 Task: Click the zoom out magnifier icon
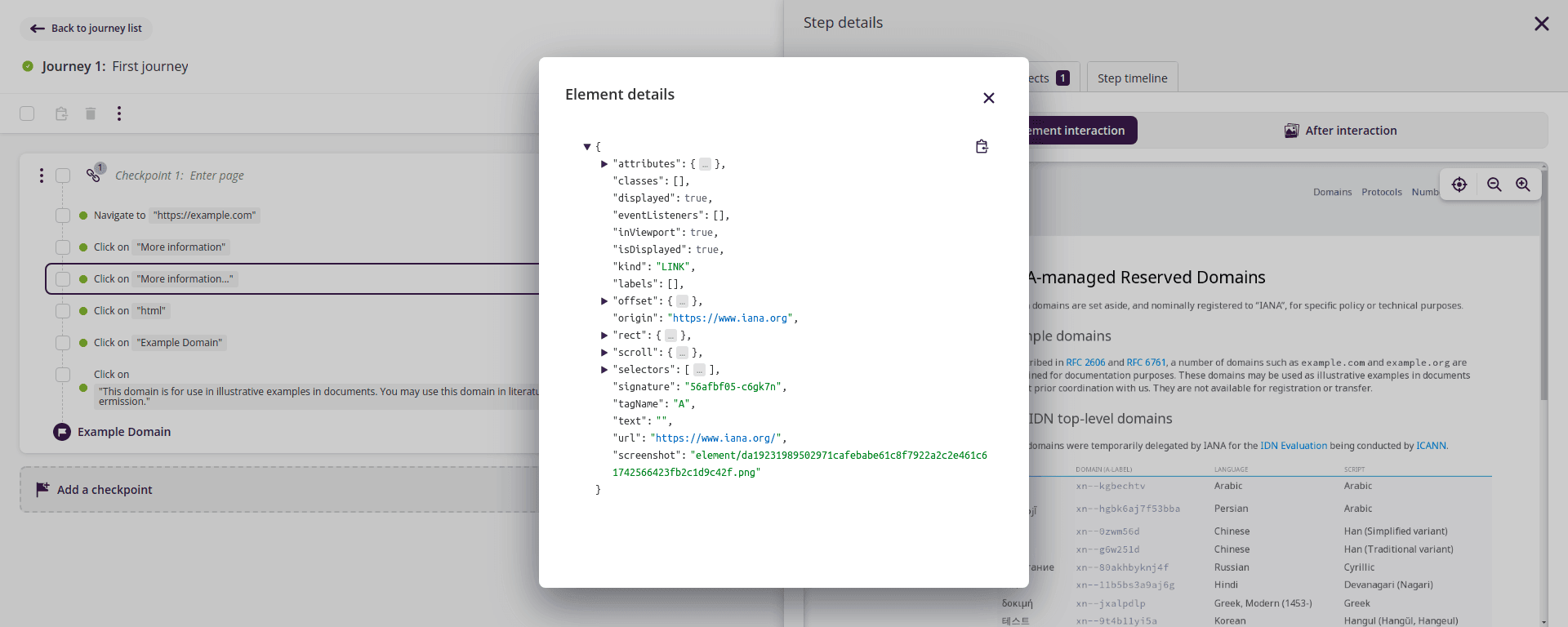[1494, 185]
